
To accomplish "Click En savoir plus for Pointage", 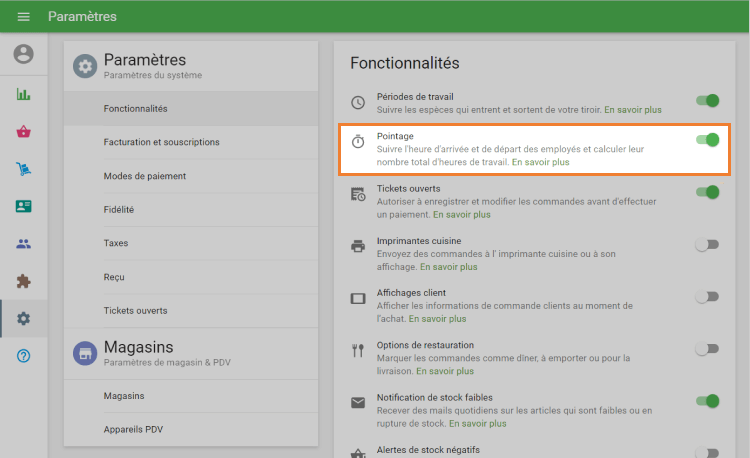I will [540, 162].
